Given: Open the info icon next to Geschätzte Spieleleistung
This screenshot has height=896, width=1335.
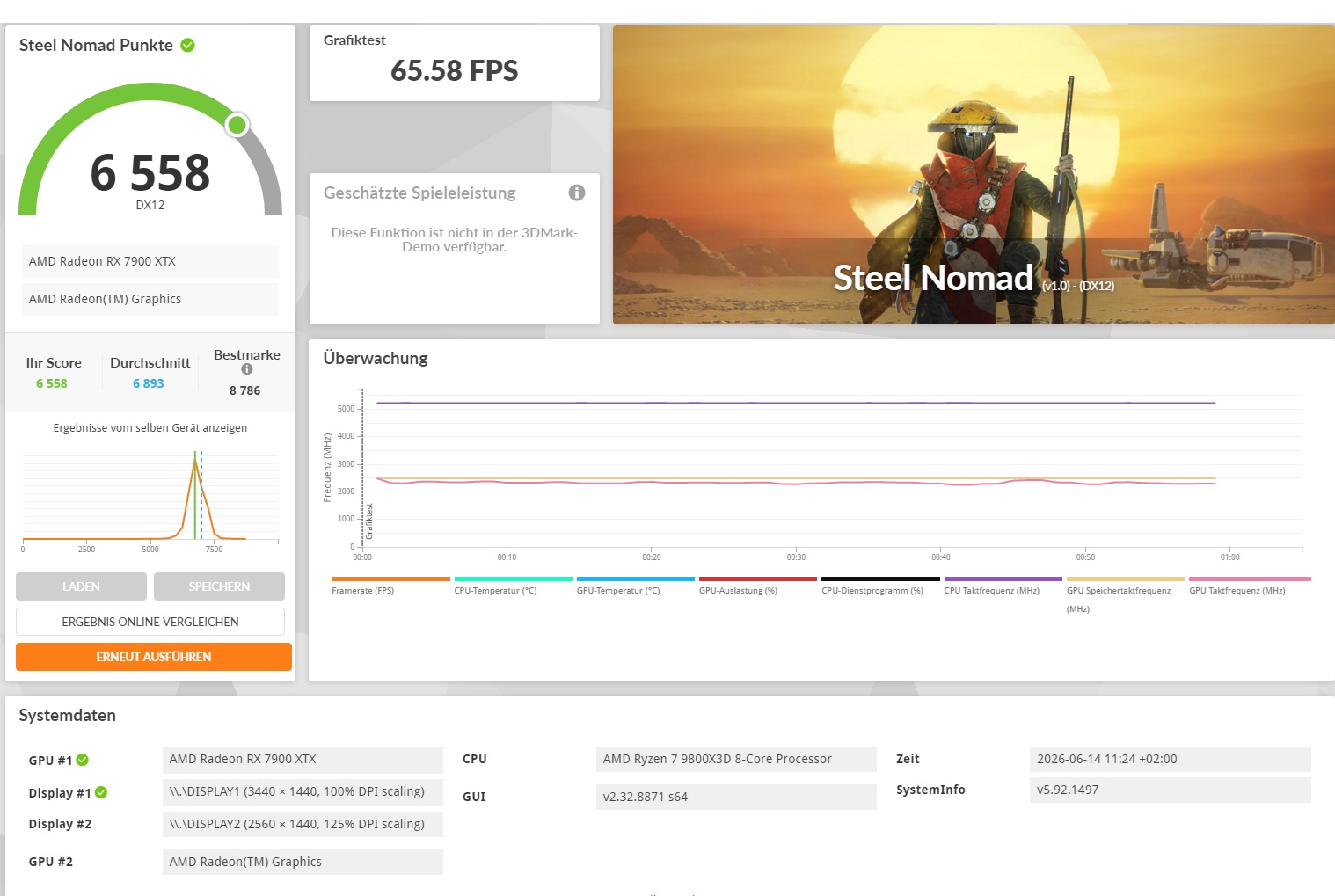Looking at the screenshot, I should (577, 193).
